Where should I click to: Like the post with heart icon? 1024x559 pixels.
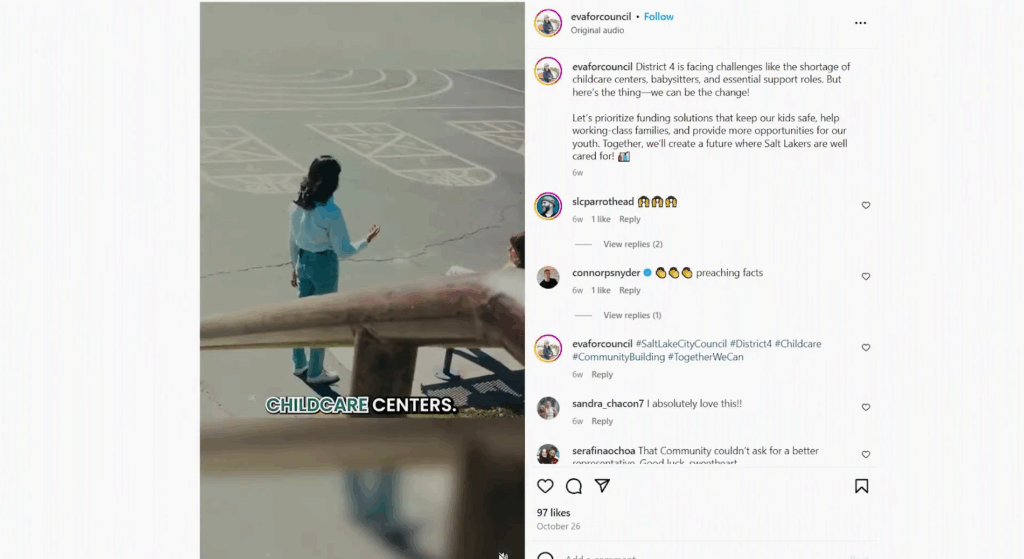(545, 486)
